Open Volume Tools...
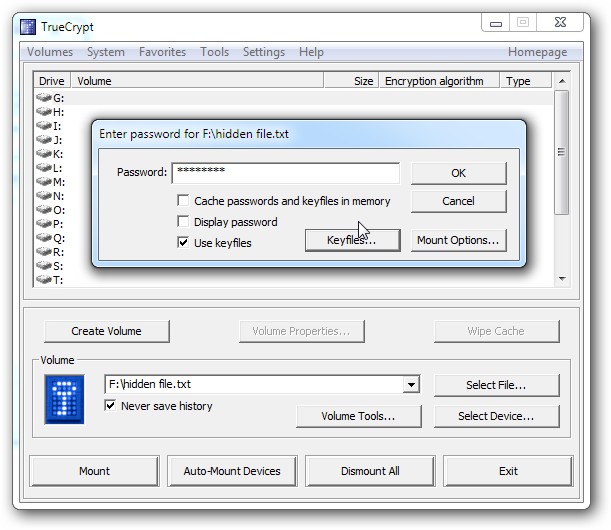Image resolution: width=611 pixels, height=530 pixels. (358, 416)
